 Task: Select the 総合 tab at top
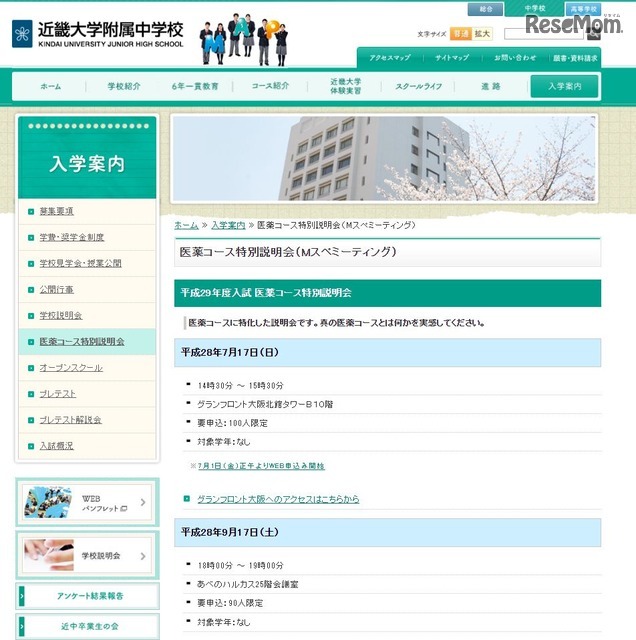[485, 9]
